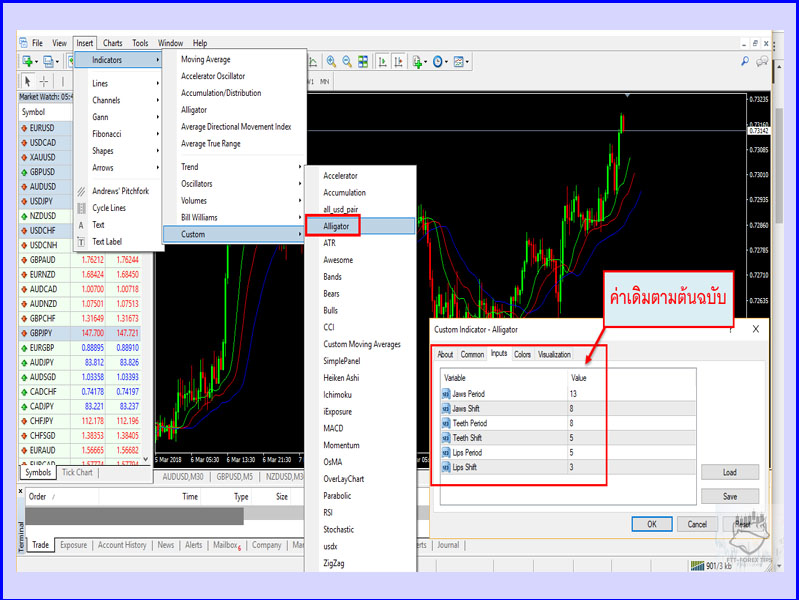Select Alligator in the Custom submenu
Viewport: 800px width, 600px height.
click(x=360, y=226)
